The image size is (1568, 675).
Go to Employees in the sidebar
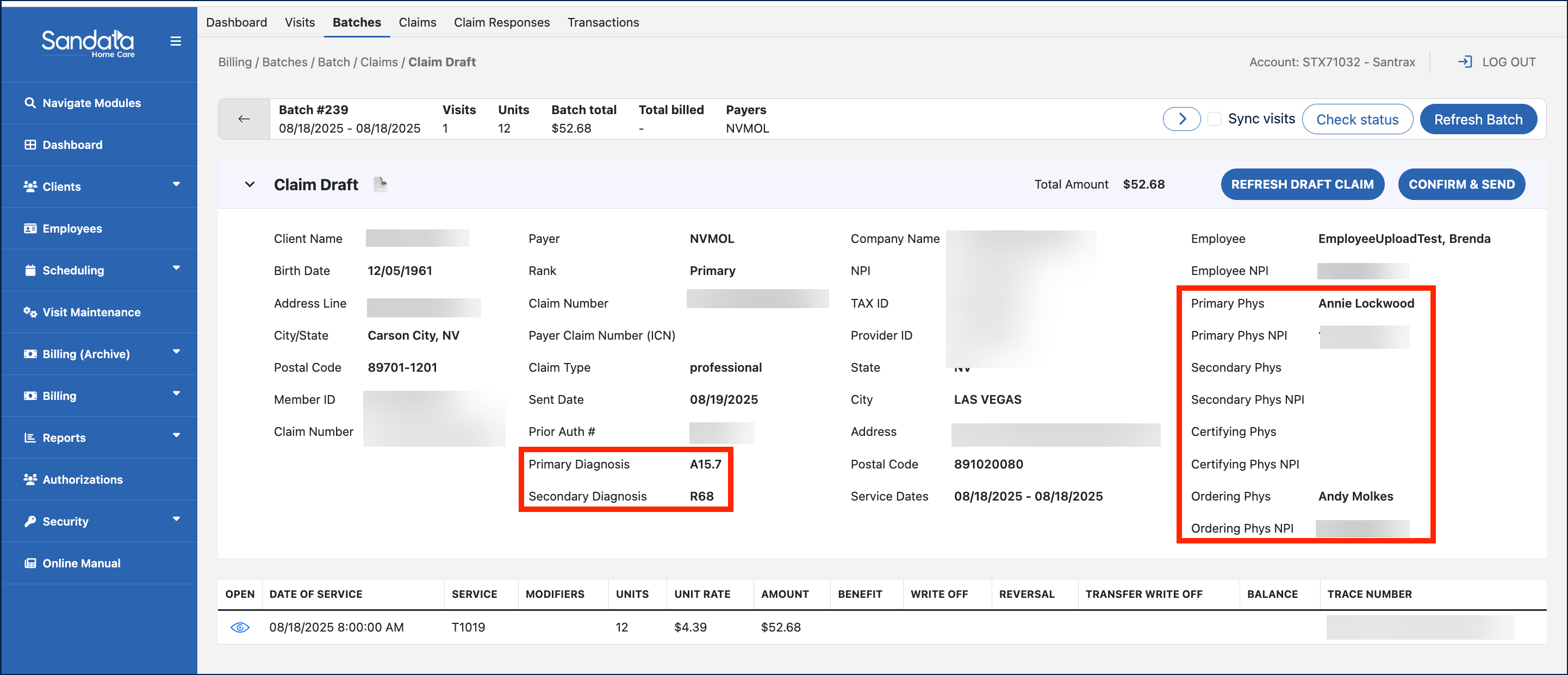pyautogui.click(x=72, y=228)
